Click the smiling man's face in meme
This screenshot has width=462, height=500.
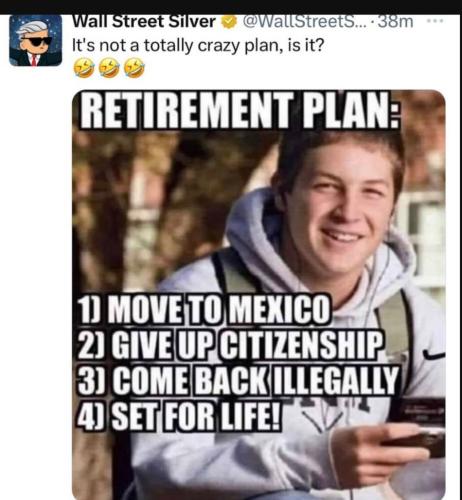[342, 207]
